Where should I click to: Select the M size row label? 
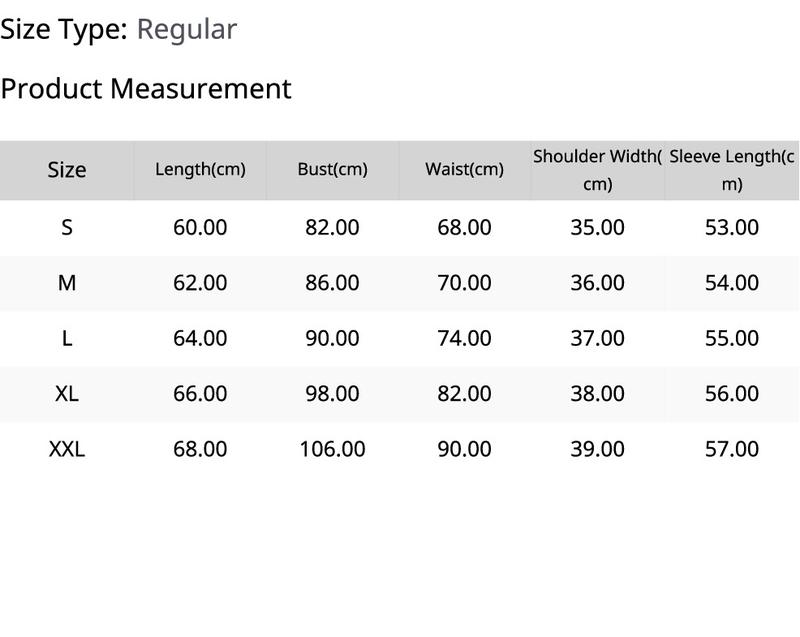tap(67, 283)
